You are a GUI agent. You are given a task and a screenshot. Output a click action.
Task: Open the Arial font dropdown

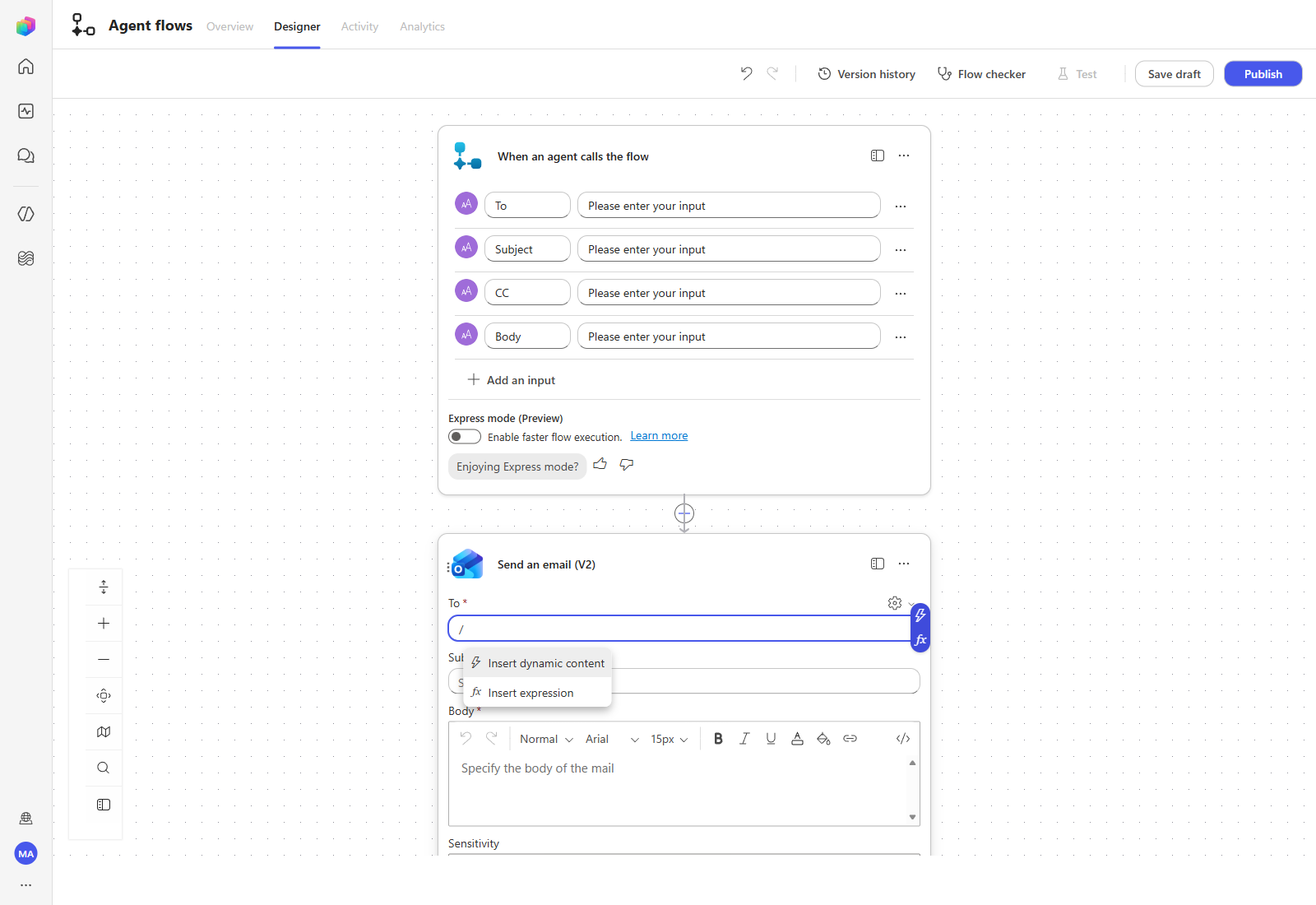612,739
